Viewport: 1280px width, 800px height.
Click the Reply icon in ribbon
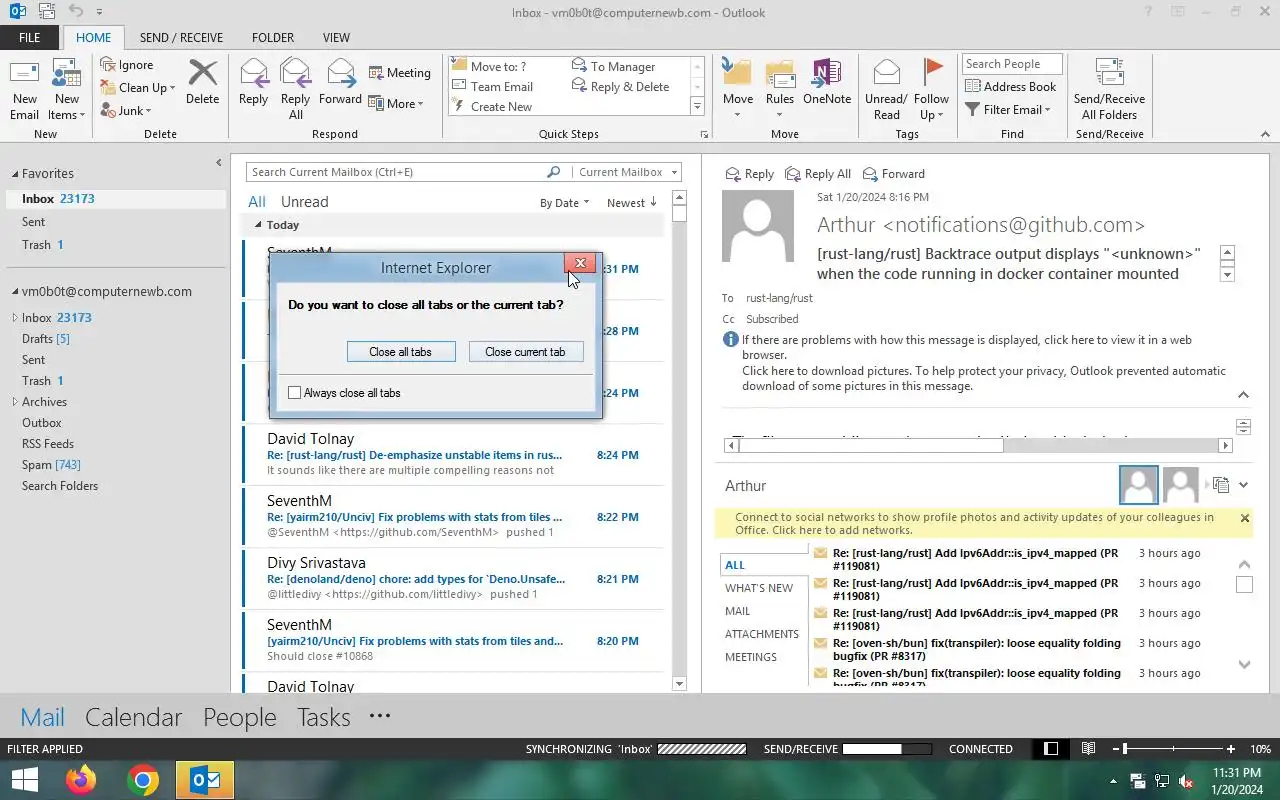254,73
